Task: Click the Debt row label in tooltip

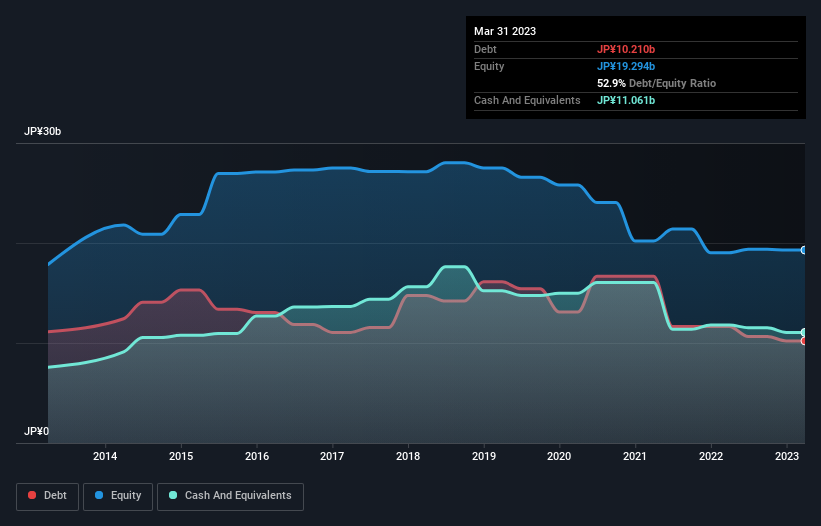Action: point(485,49)
